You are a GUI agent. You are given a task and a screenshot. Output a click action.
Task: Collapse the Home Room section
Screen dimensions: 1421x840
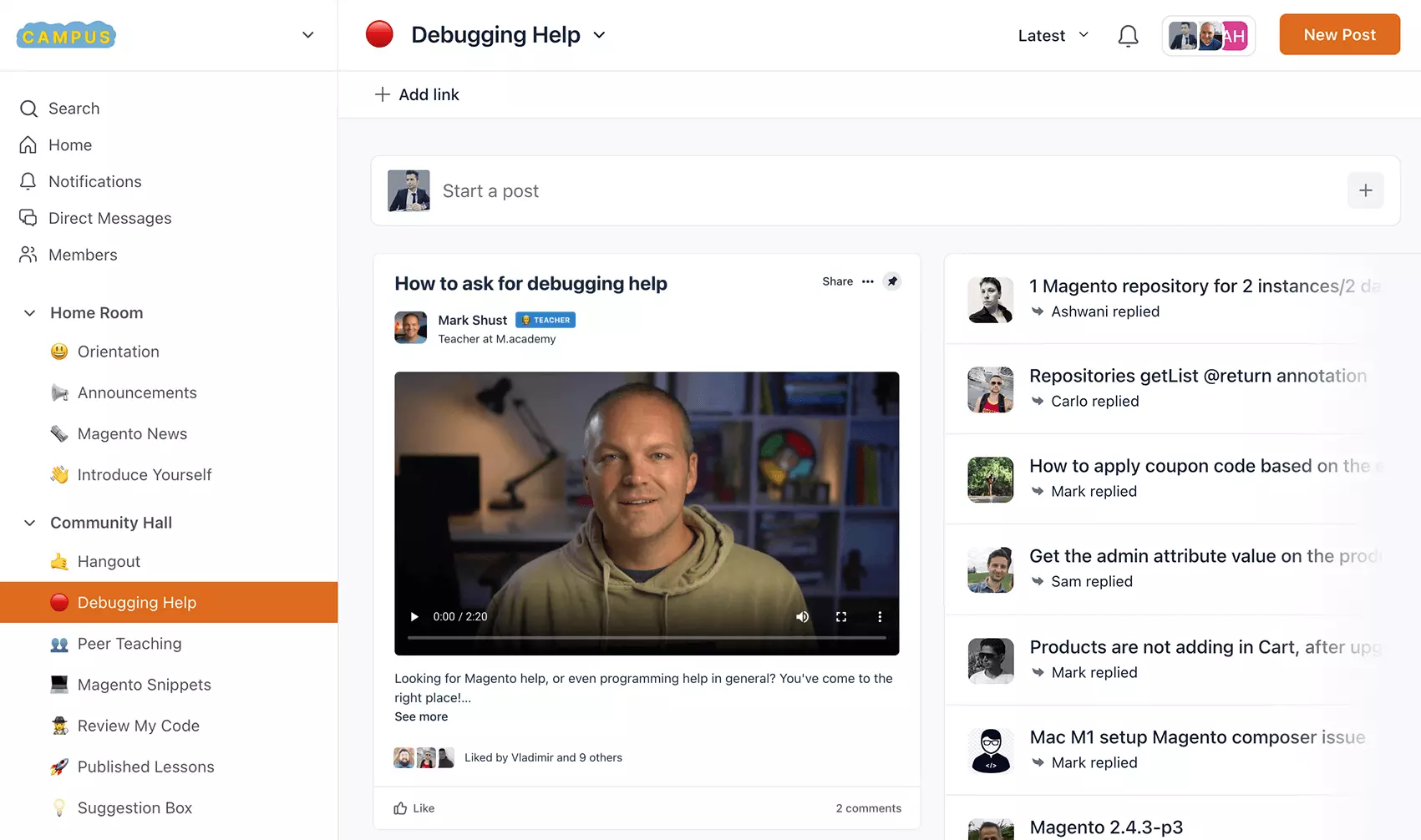(30, 313)
